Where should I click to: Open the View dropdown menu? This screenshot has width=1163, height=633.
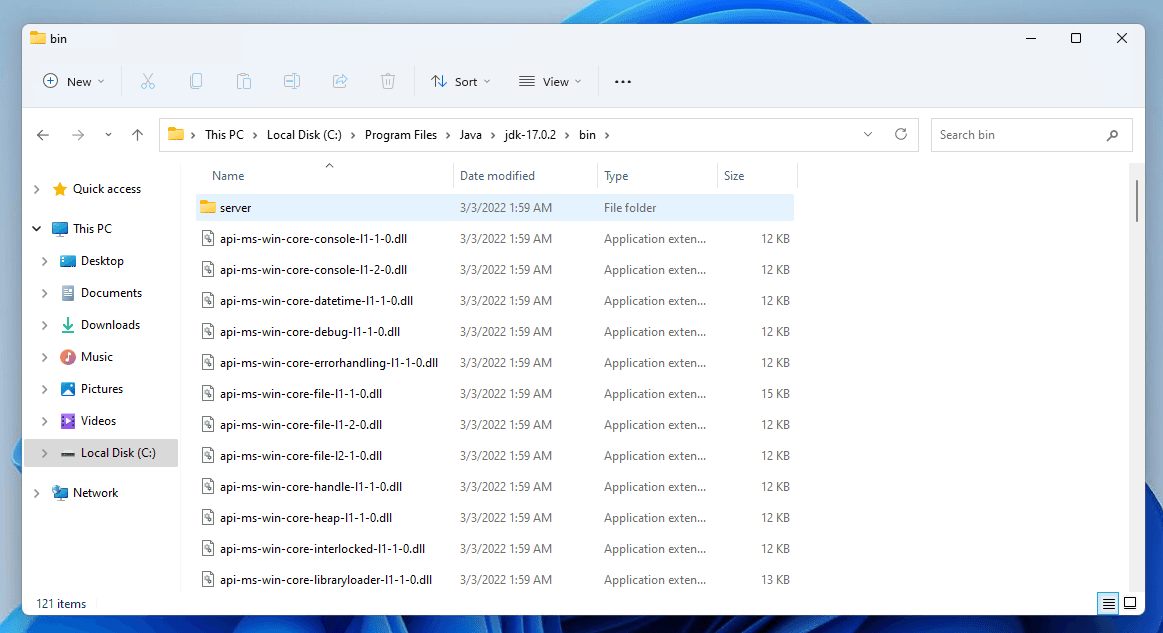[x=550, y=82]
